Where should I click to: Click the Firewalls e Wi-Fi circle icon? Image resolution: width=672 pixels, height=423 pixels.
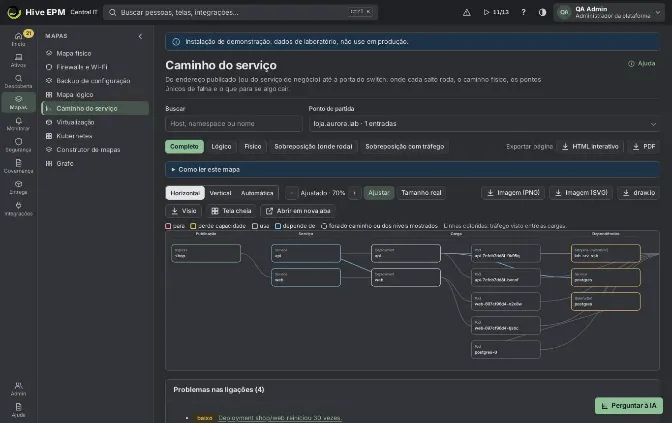click(x=49, y=67)
